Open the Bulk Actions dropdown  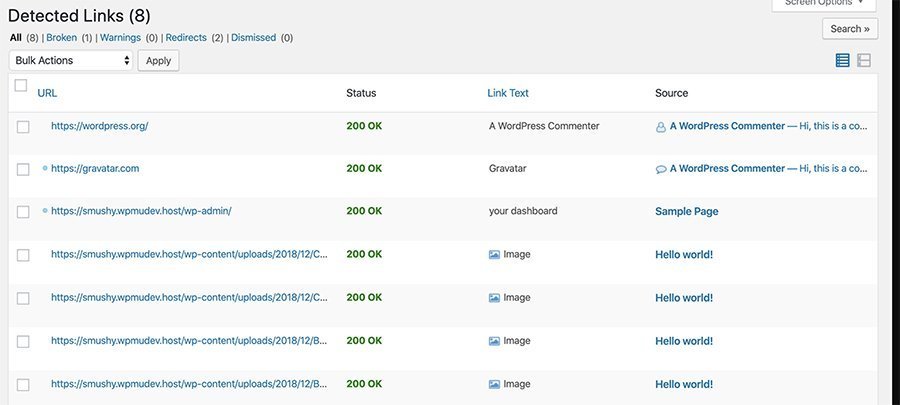[71, 60]
